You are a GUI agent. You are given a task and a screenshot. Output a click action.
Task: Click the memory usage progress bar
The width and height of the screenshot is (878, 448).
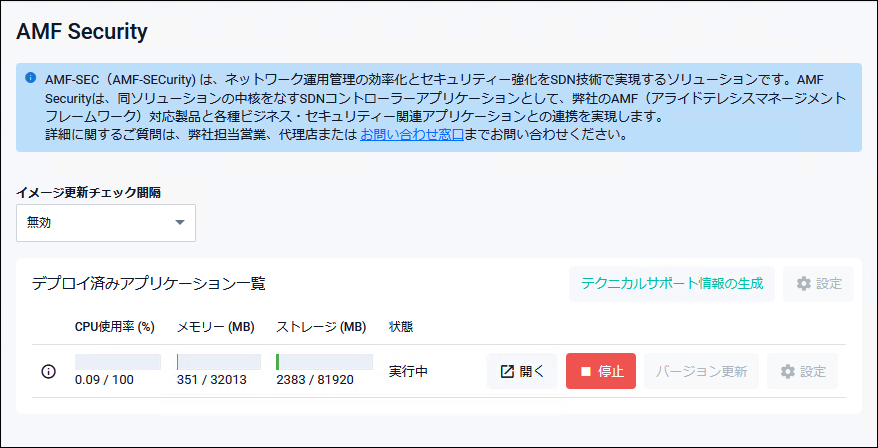pos(219,362)
